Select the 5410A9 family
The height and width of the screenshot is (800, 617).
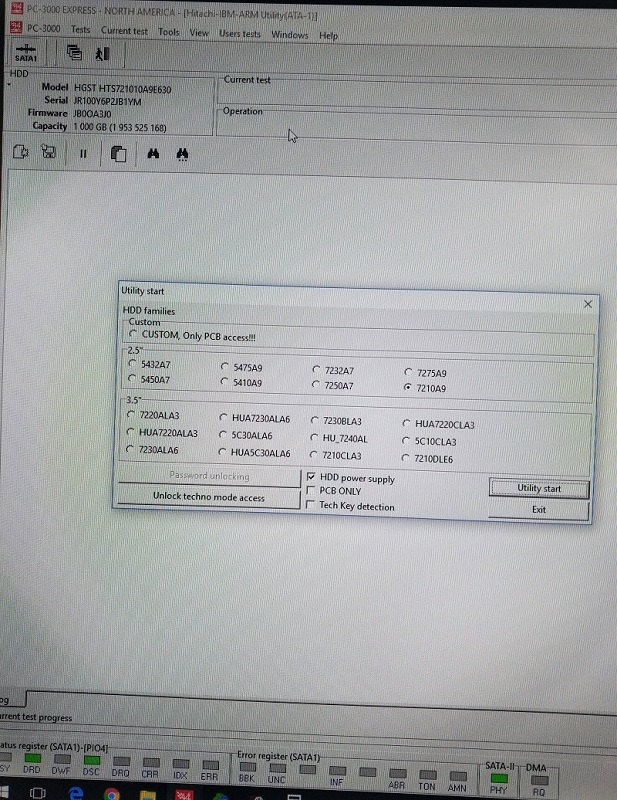tap(242, 382)
